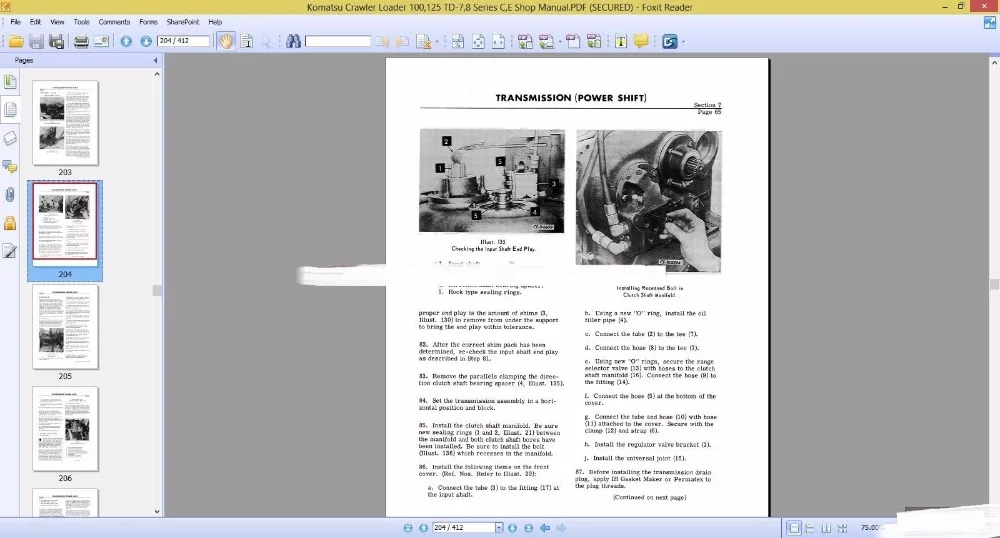1000x538 pixels.
Task: Open the Attachments paperclip panel
Action: coord(10,194)
